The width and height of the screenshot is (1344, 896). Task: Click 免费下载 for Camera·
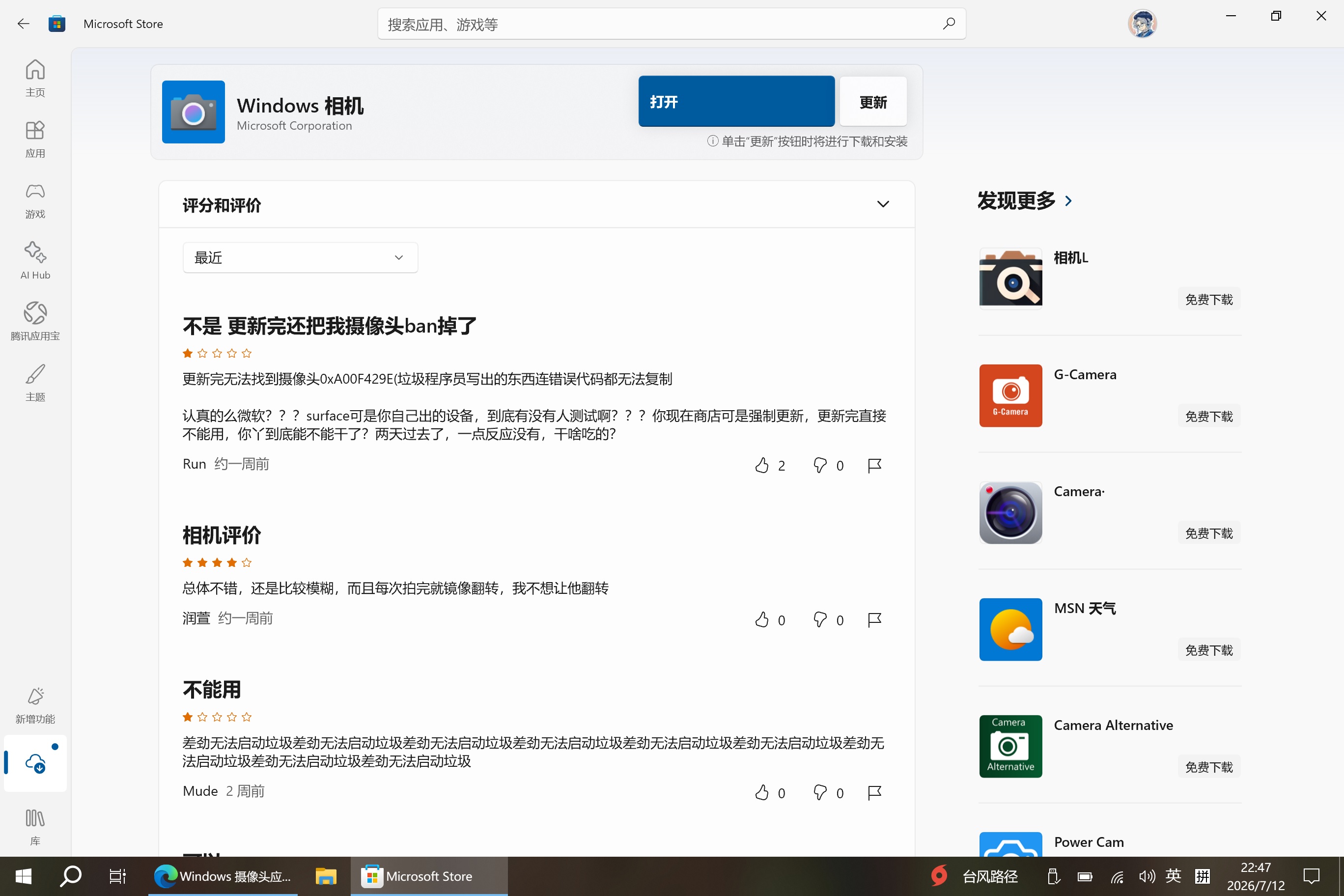tap(1208, 533)
